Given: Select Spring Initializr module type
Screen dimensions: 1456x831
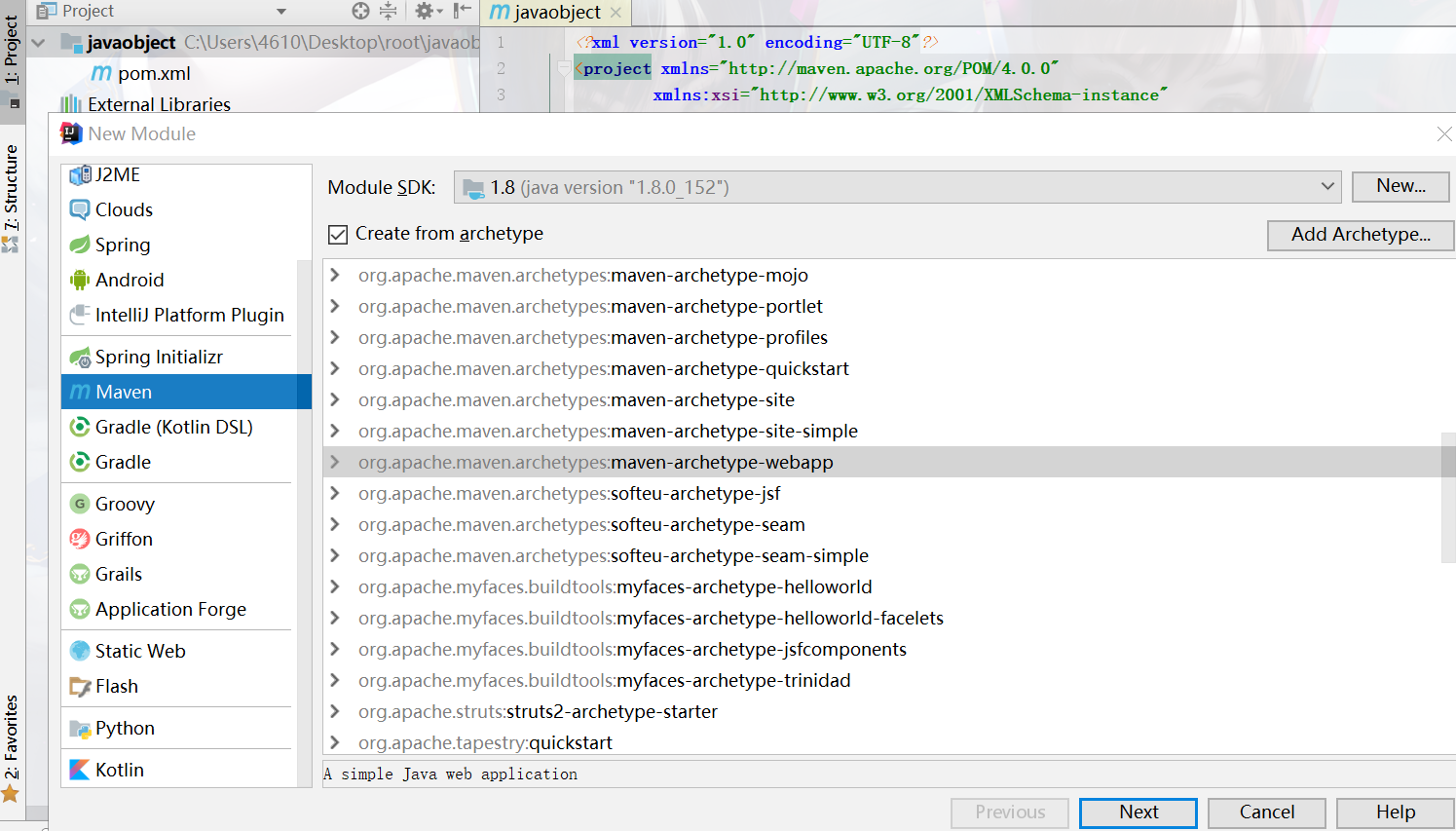Looking at the screenshot, I should click(179, 358).
